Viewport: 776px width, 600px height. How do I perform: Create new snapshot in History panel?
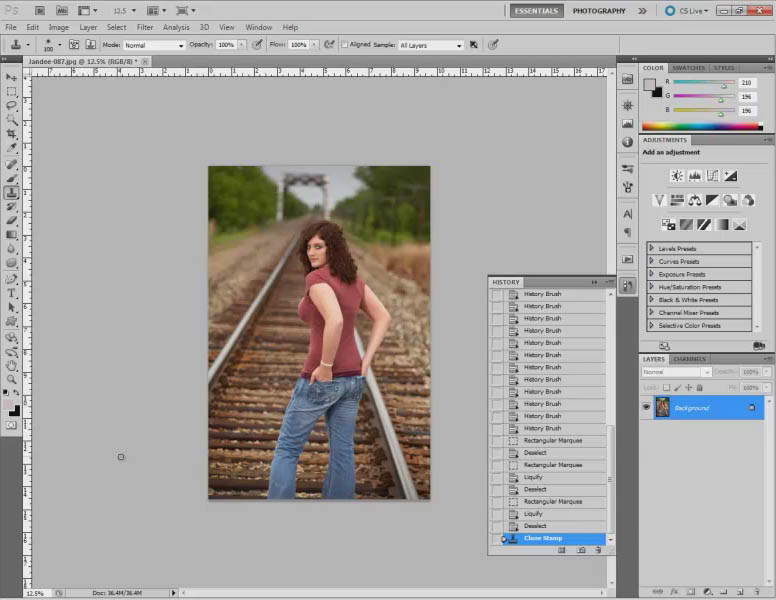click(581, 550)
